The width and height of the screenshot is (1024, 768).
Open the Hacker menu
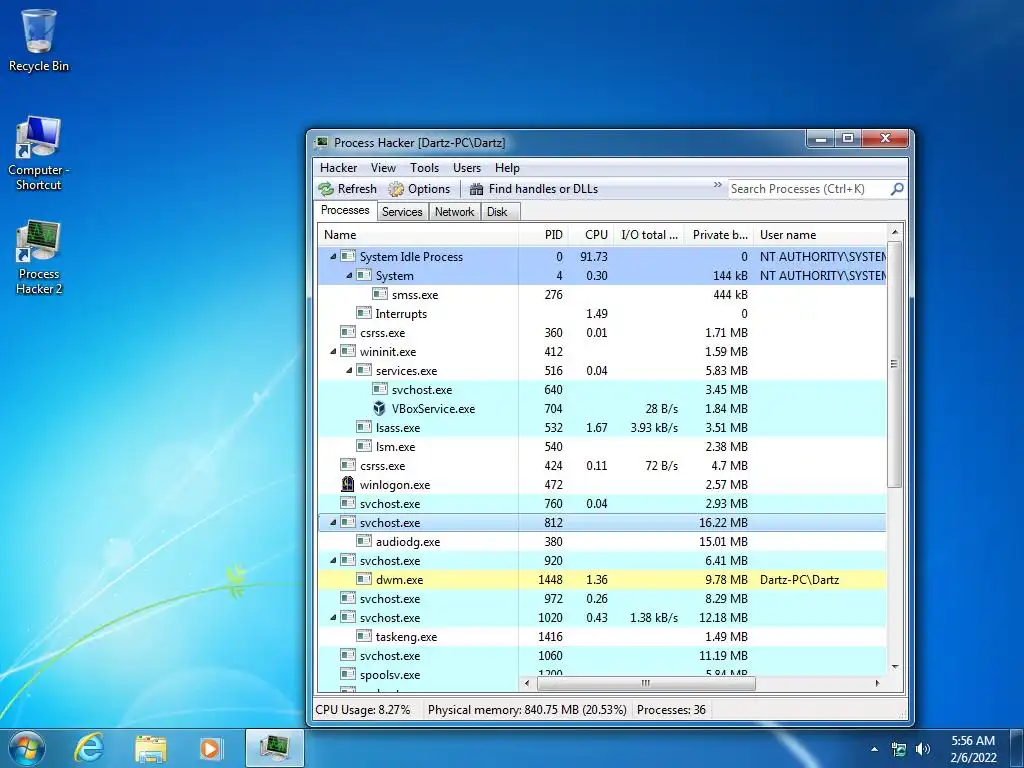point(338,168)
